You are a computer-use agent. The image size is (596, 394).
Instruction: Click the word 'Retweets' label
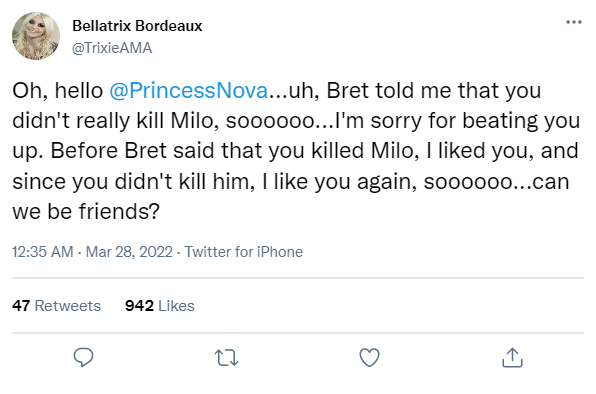pos(68,305)
